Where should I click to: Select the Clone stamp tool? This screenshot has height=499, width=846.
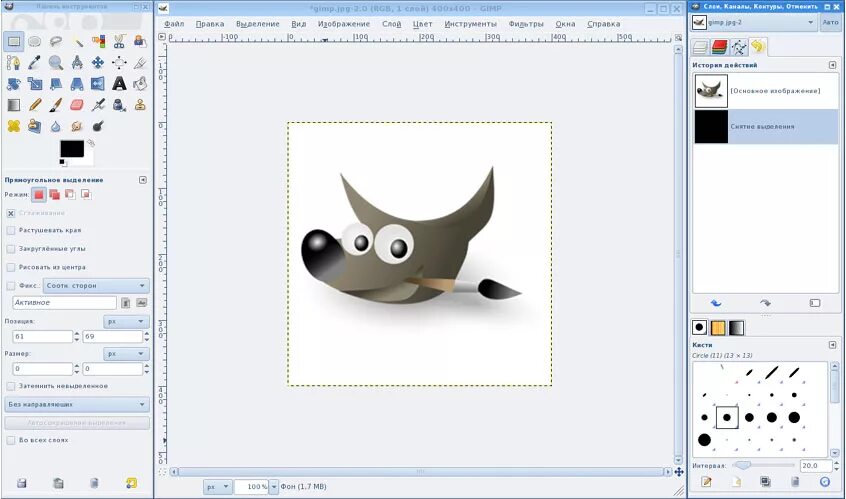[x=140, y=105]
